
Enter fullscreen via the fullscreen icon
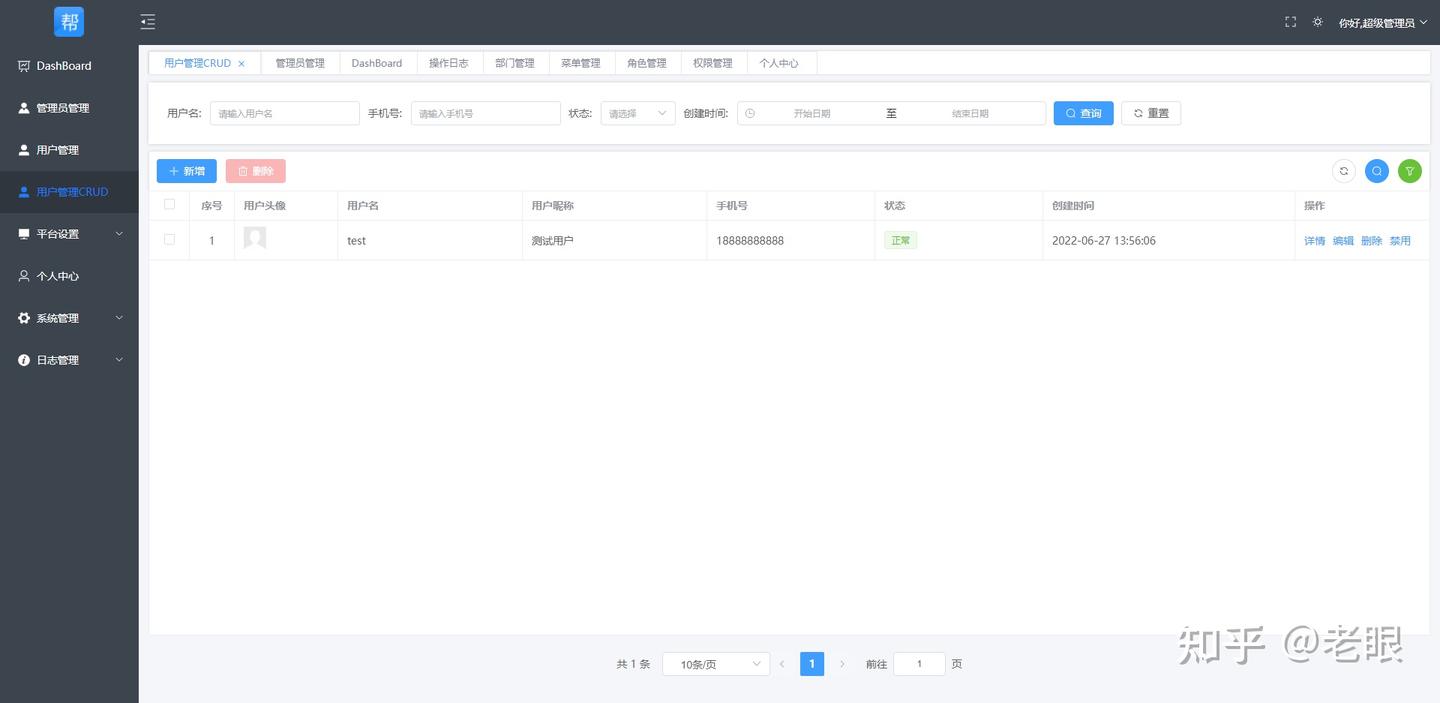[1289, 20]
